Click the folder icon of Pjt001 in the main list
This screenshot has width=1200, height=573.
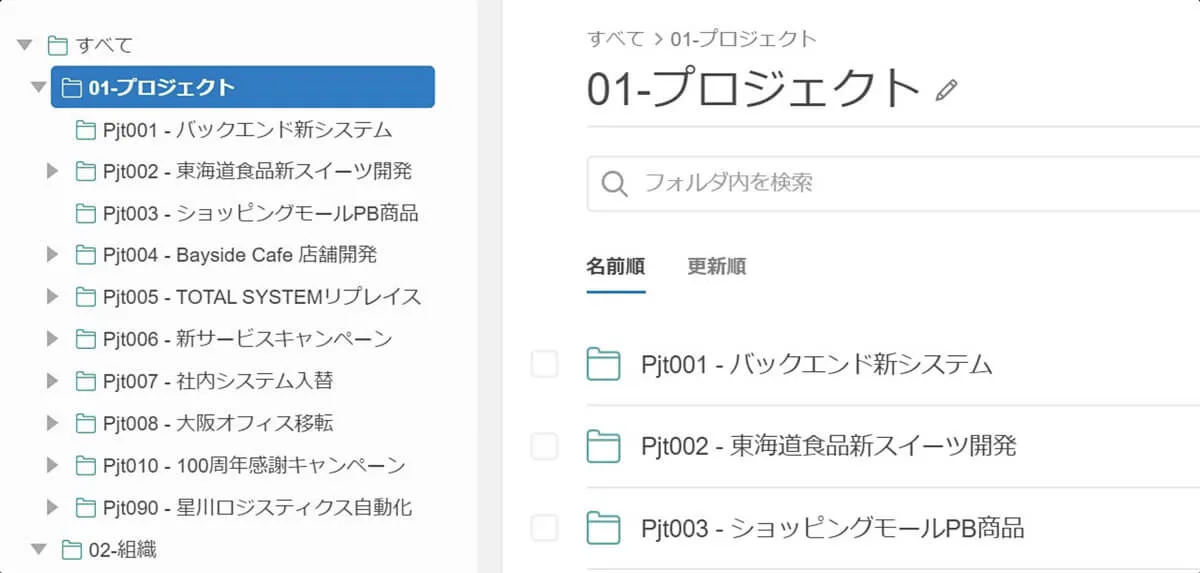(603, 364)
